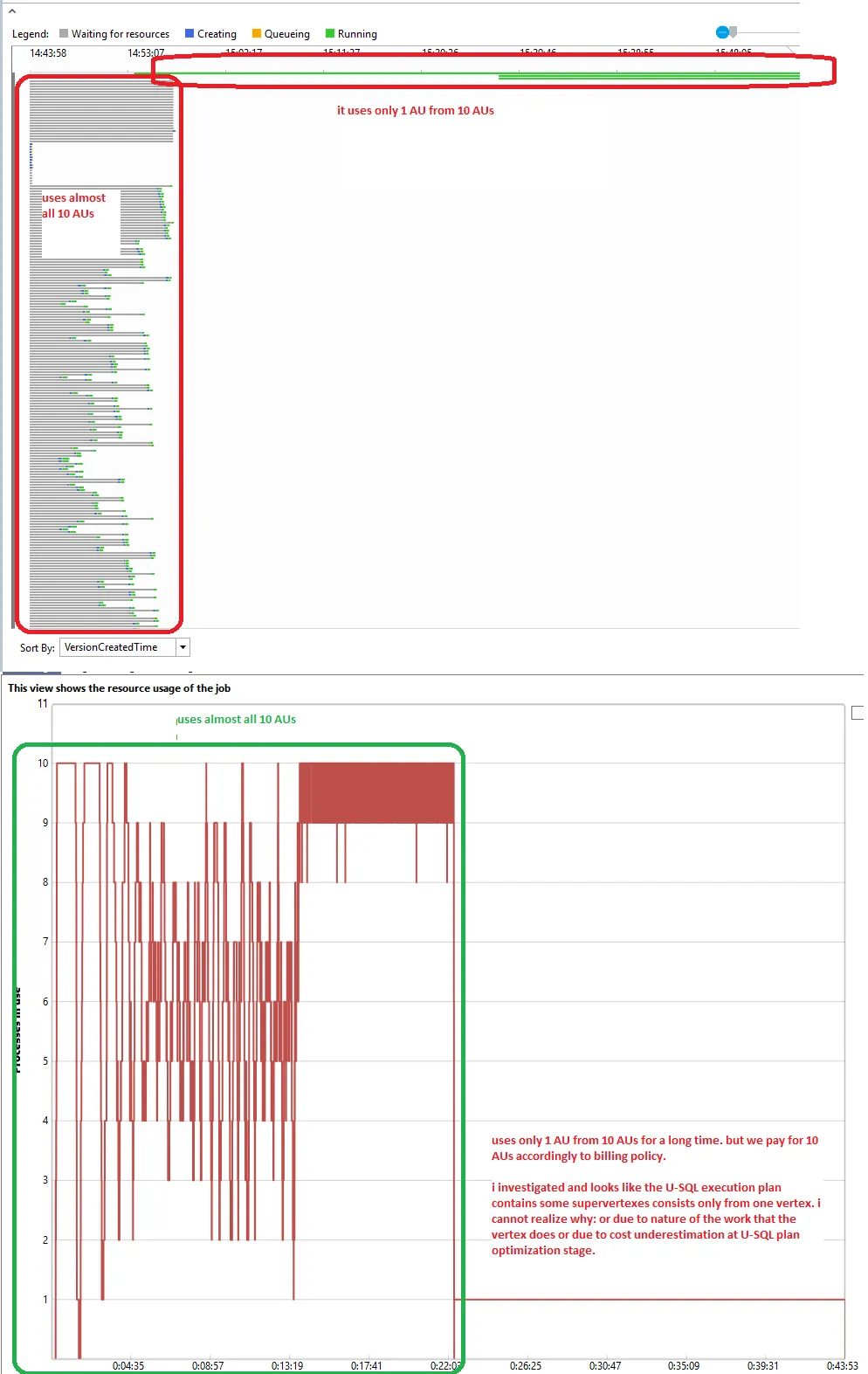Viewport: 868px width, 1374px height.
Task: Click the 0:08:57 x-axis label
Action: pos(208,1366)
